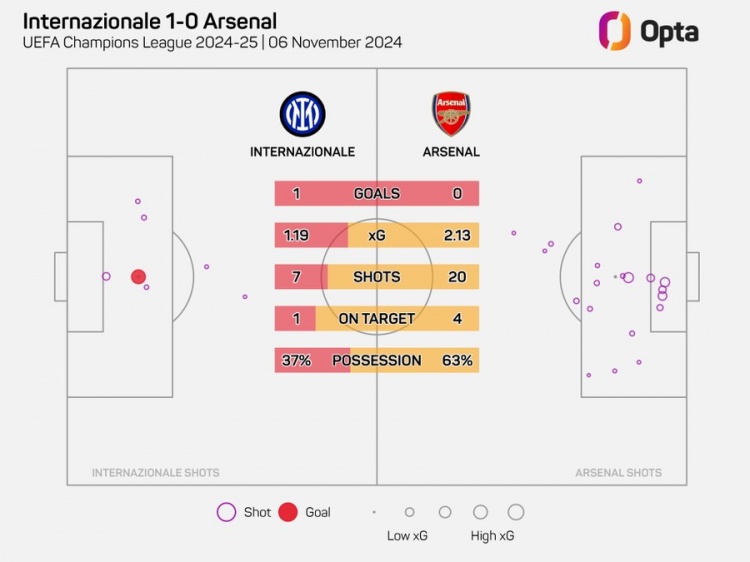Click the red Goal legend circle
750x562 pixels.
point(288,512)
